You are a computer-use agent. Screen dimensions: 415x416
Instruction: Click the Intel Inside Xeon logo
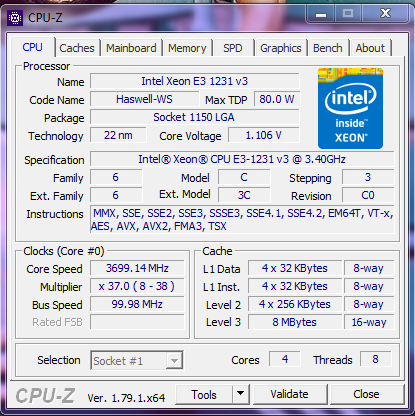click(350, 108)
